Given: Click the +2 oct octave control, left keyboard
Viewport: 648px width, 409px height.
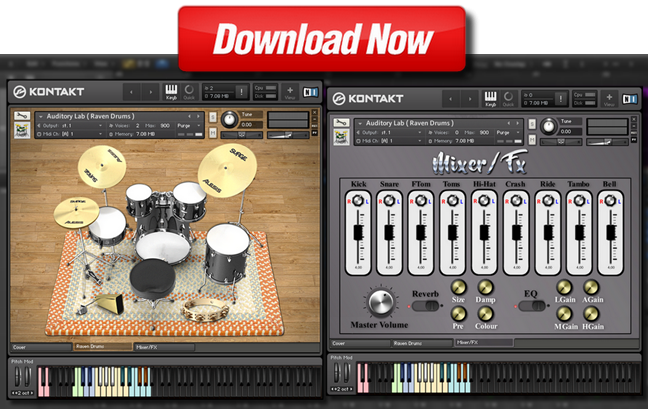Looking at the screenshot, I should click(22, 393).
